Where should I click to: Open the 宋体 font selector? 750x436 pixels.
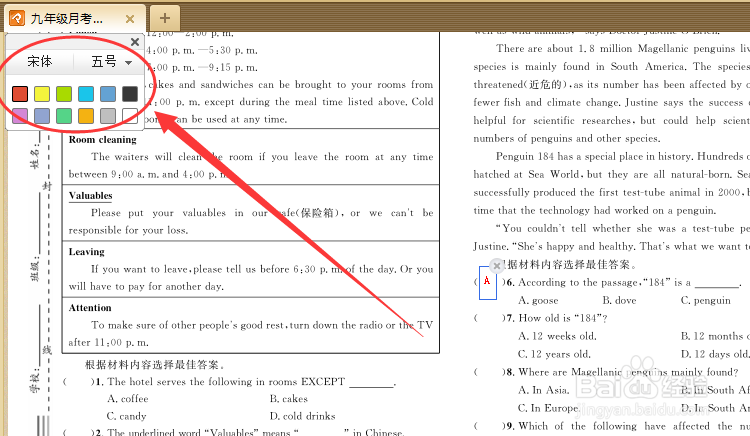[x=40, y=62]
